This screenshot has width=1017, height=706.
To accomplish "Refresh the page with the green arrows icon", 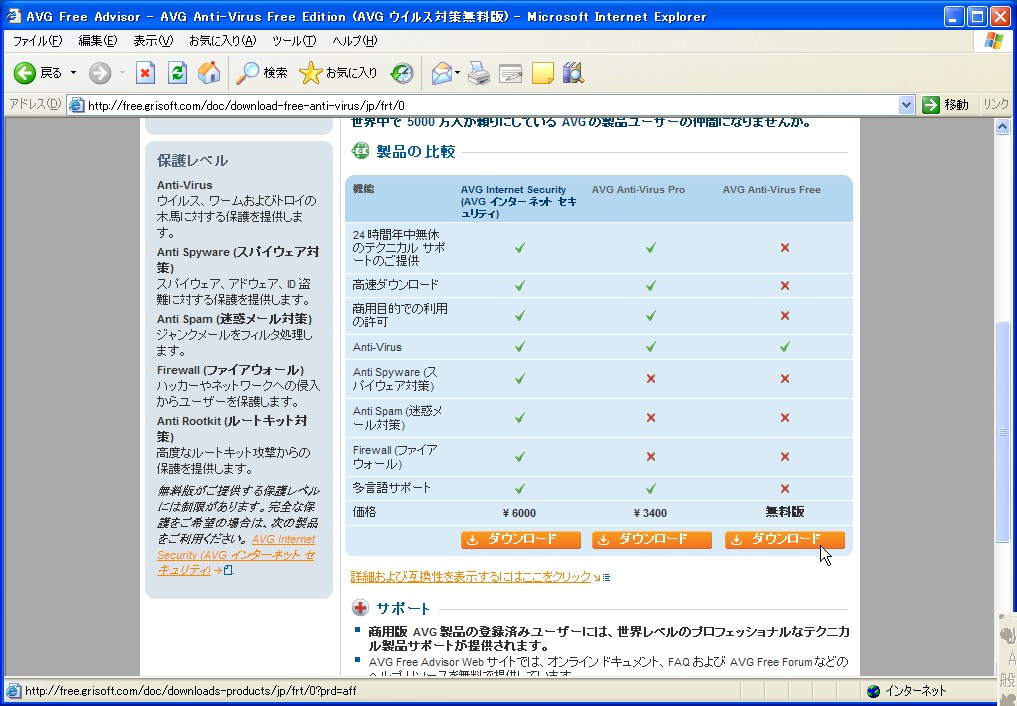I will 177,73.
